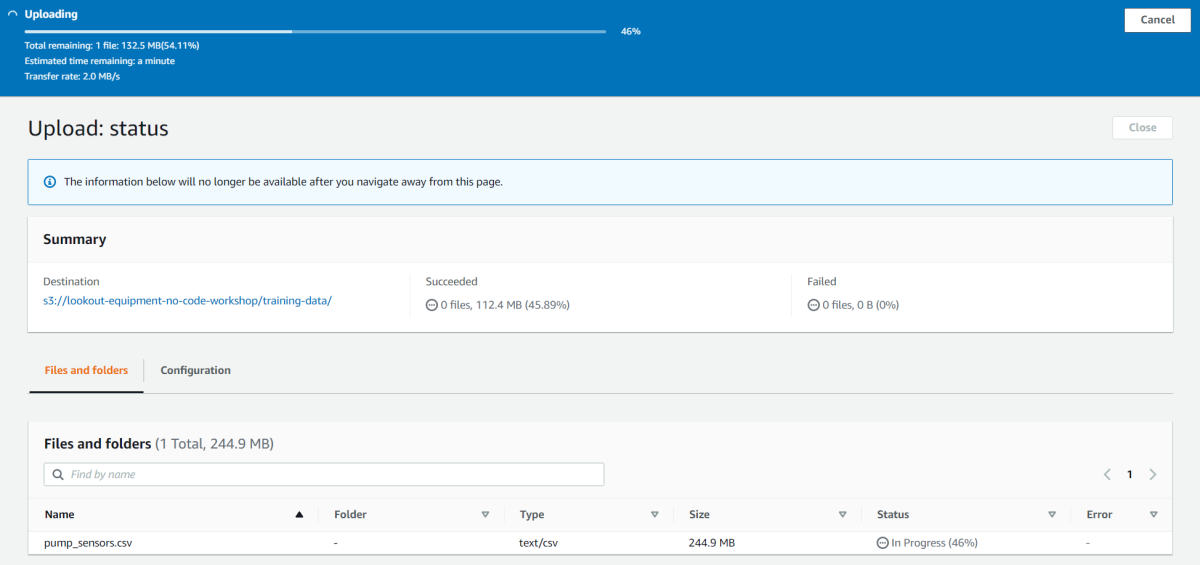Cancel the upload

1157,20
